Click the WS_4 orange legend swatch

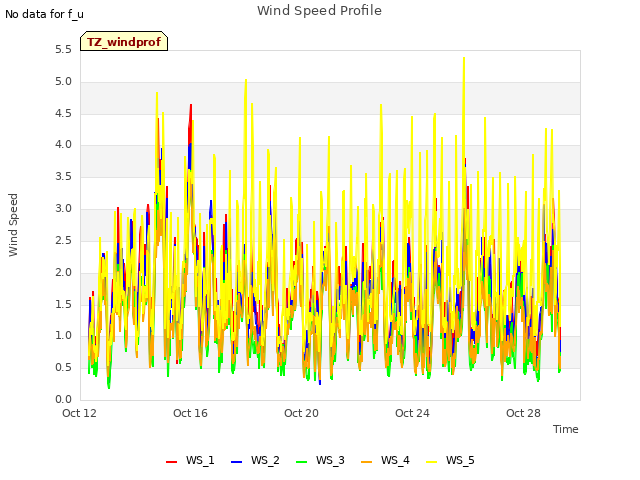point(367,462)
